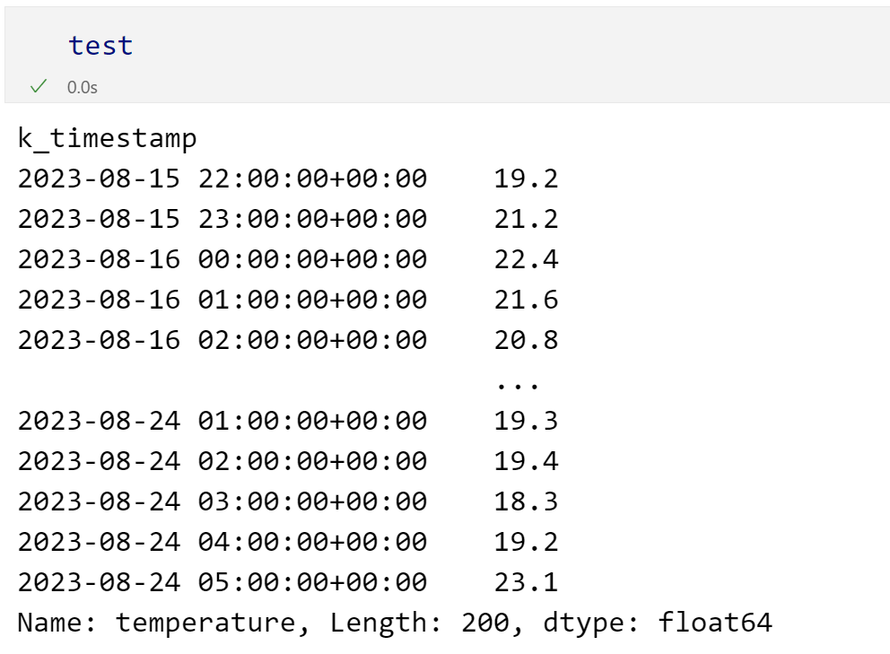This screenshot has width=890, height=654.
Task: Click the 0.0s execution time label
Action: click(82, 88)
